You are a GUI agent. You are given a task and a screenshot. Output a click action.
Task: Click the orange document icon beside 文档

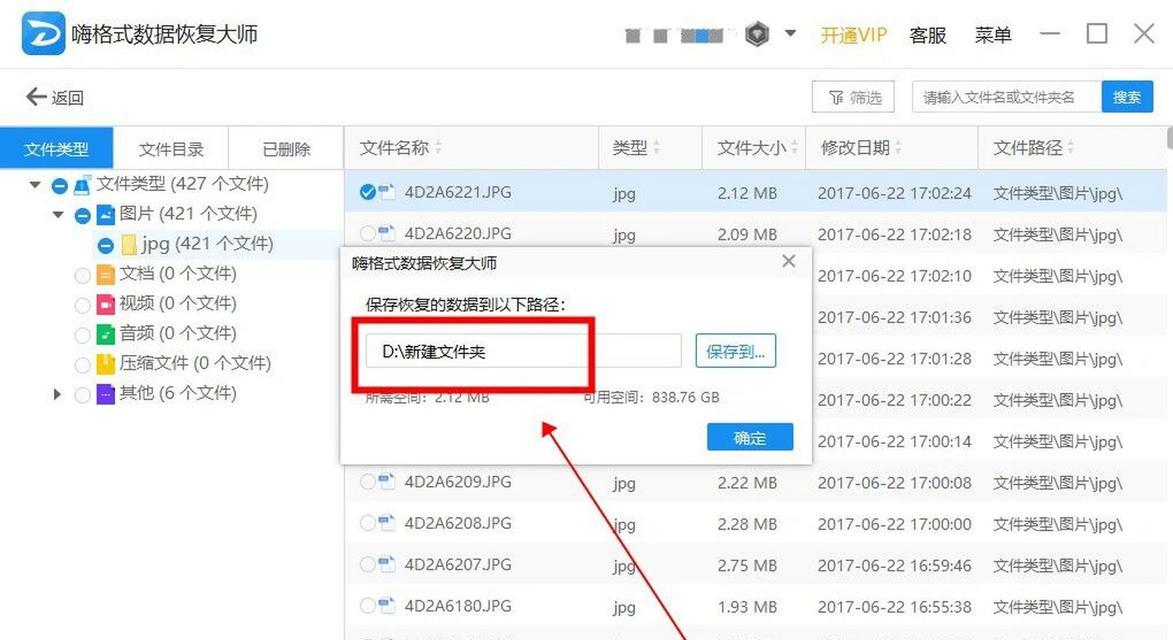click(x=105, y=274)
